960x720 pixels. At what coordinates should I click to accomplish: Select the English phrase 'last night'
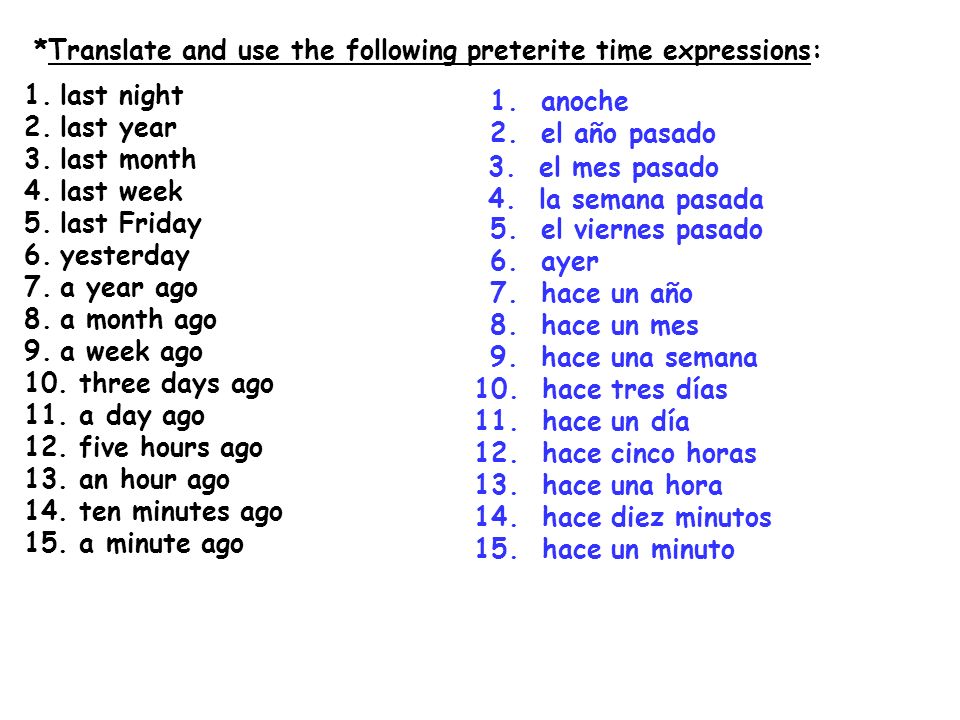[x=122, y=96]
